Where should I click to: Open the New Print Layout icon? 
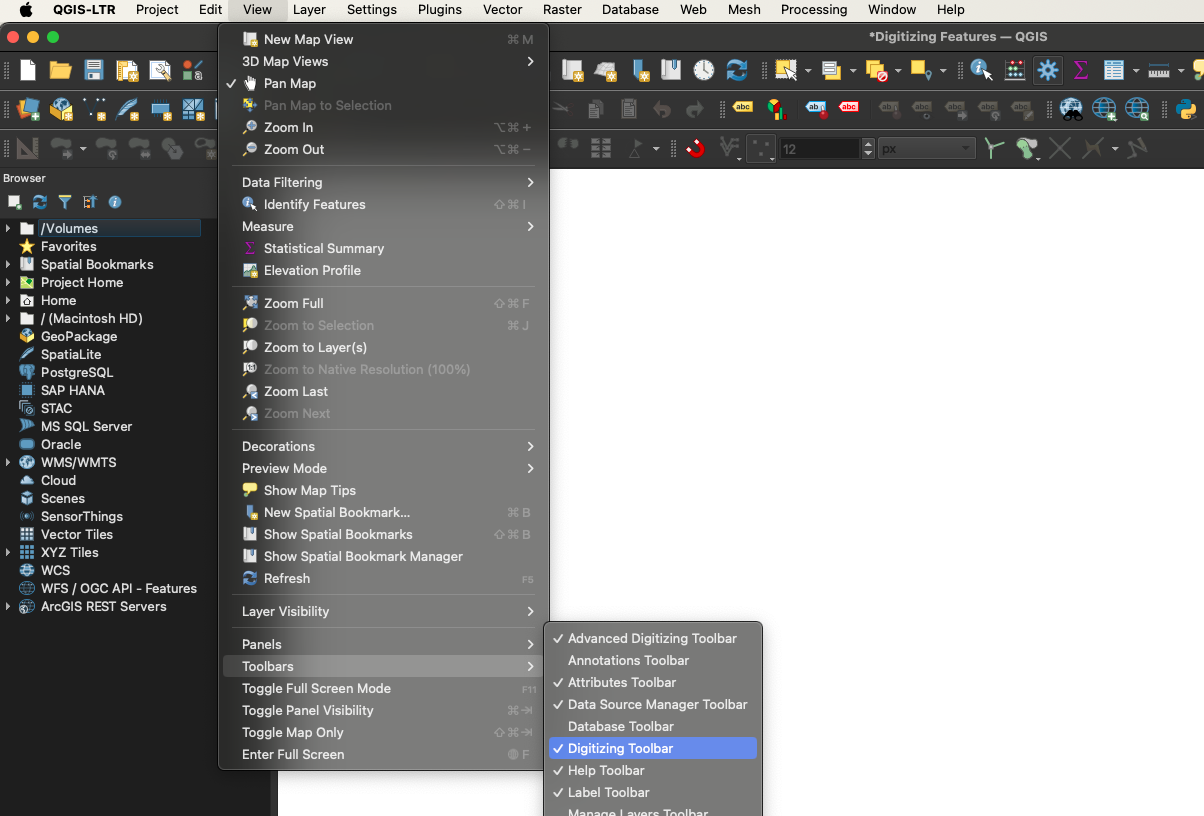point(127,70)
